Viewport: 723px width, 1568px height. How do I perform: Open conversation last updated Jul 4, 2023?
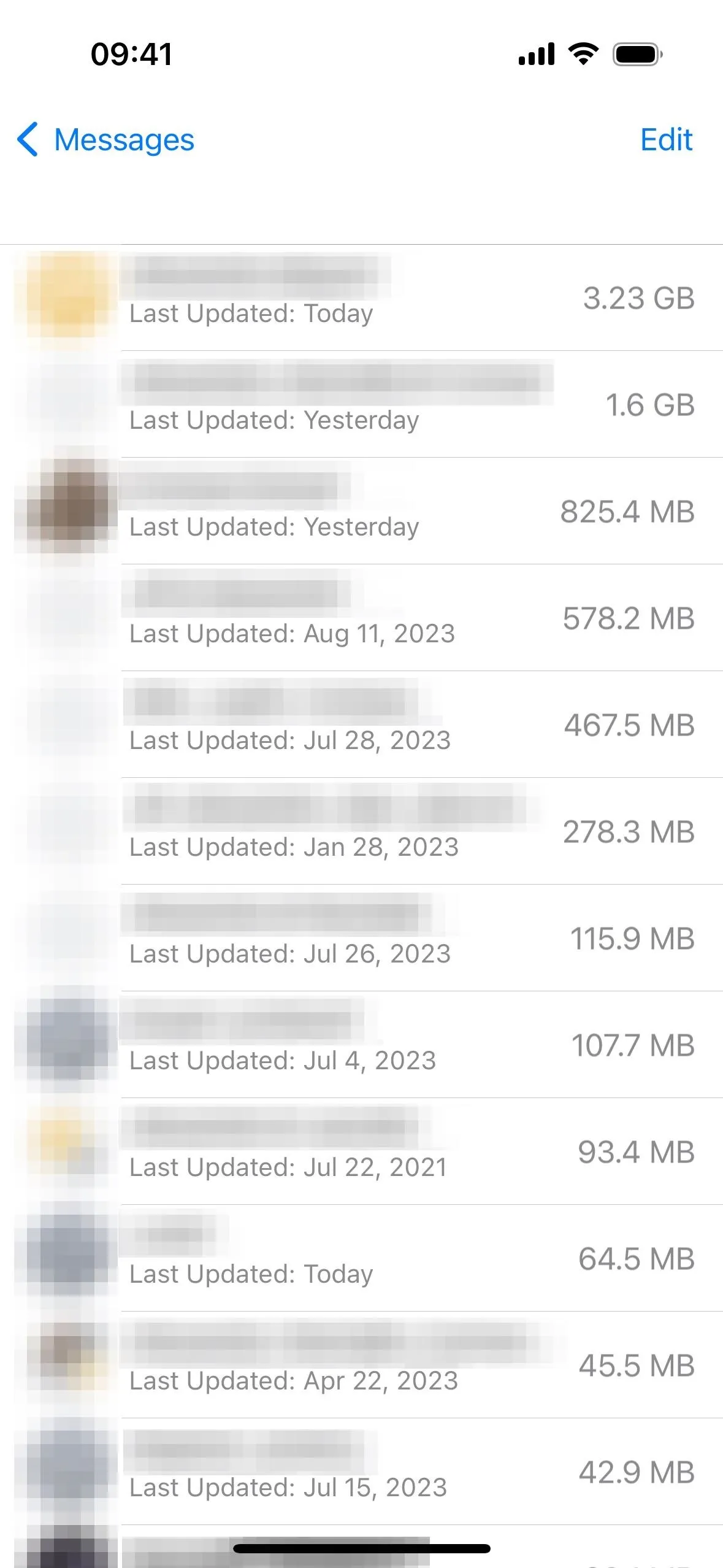click(x=362, y=1045)
